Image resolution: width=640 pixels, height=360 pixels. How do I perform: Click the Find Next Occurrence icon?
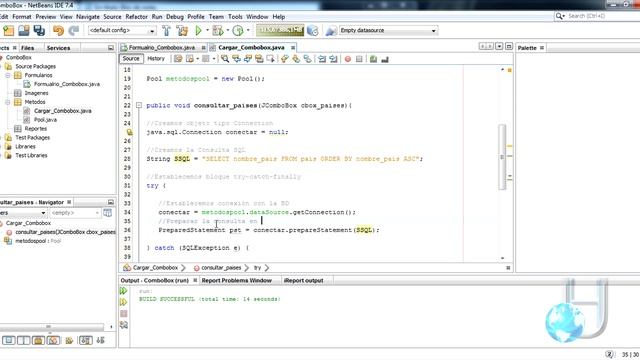(248, 59)
